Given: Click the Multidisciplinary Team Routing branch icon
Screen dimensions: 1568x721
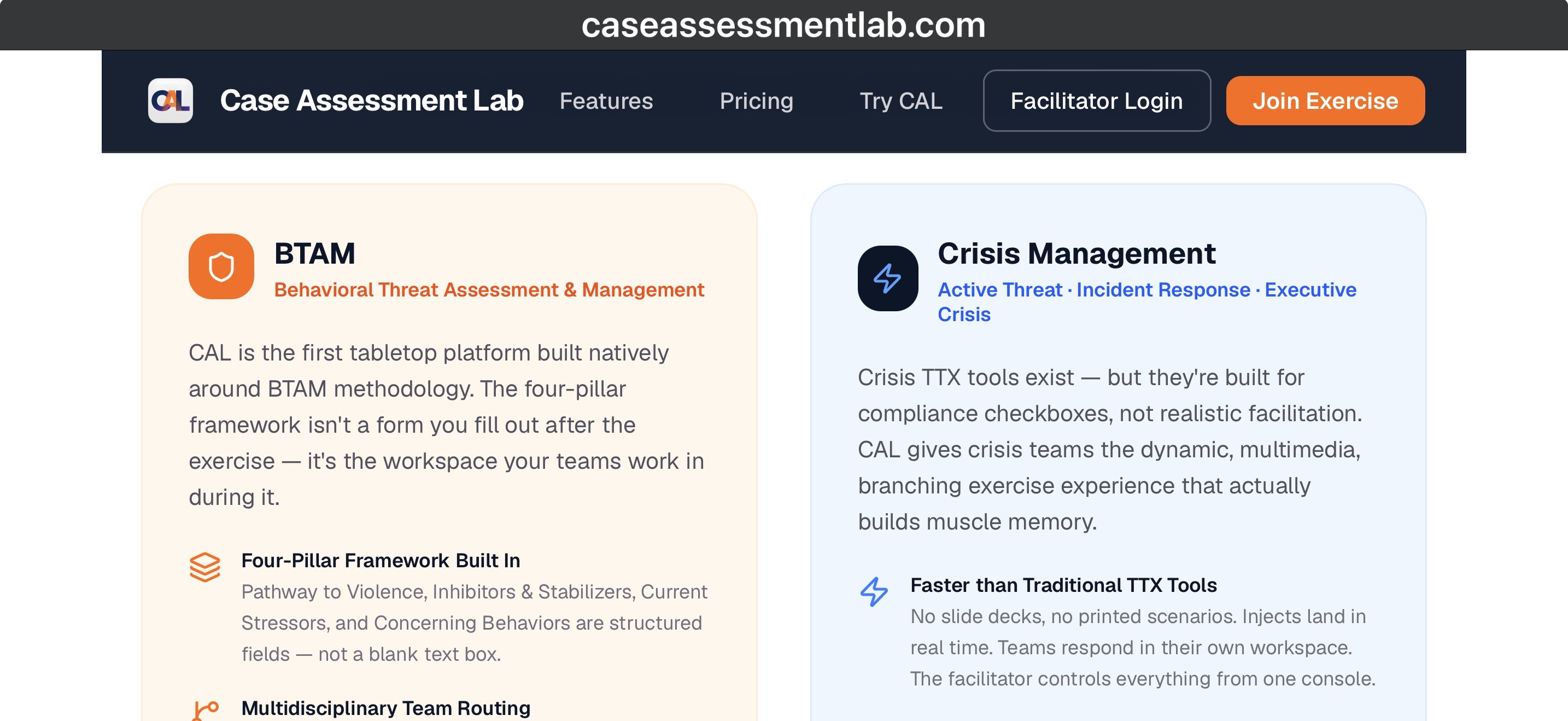Looking at the screenshot, I should (x=204, y=711).
